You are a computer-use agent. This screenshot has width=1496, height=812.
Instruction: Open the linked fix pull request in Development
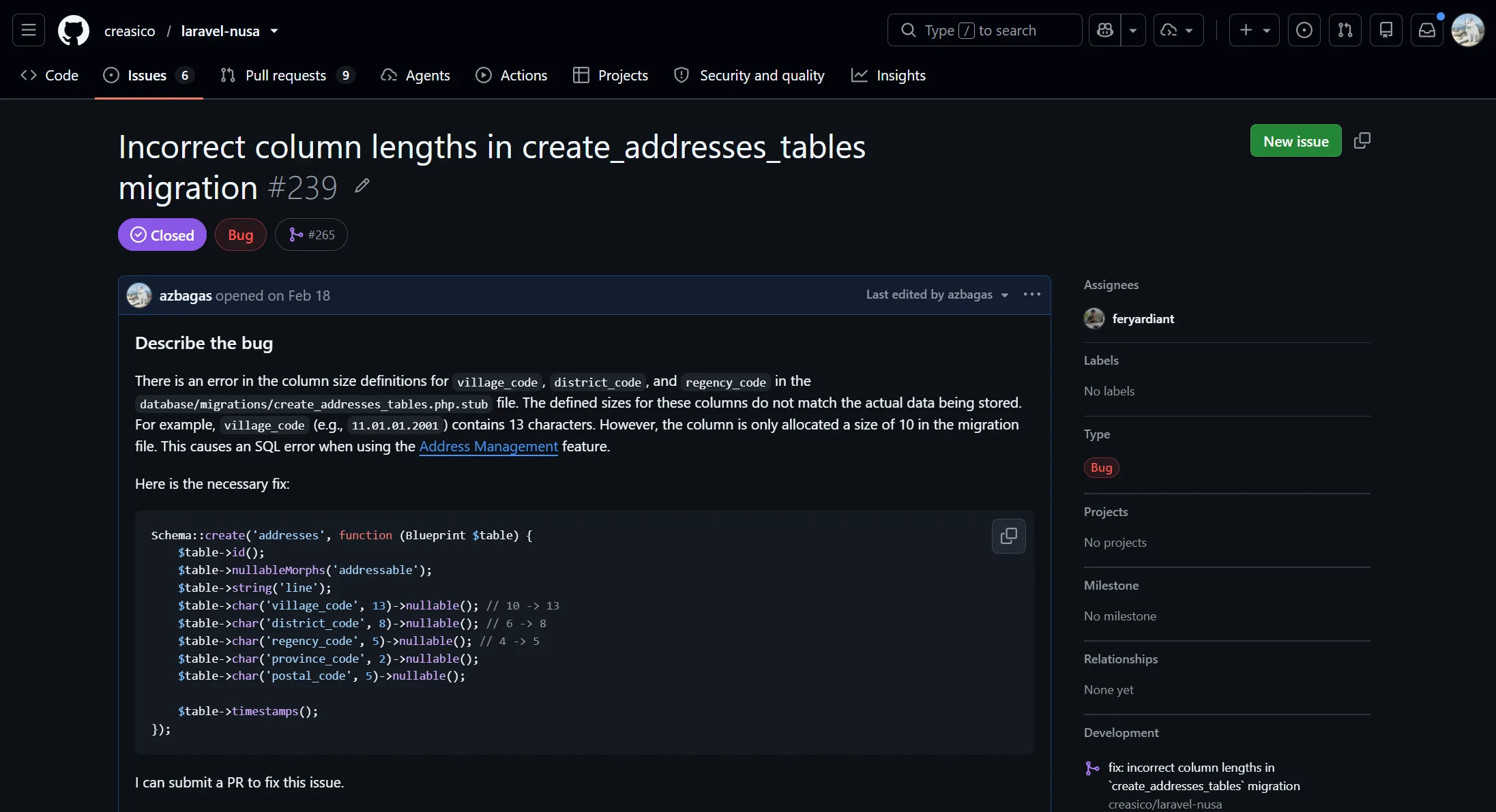[x=1204, y=777]
